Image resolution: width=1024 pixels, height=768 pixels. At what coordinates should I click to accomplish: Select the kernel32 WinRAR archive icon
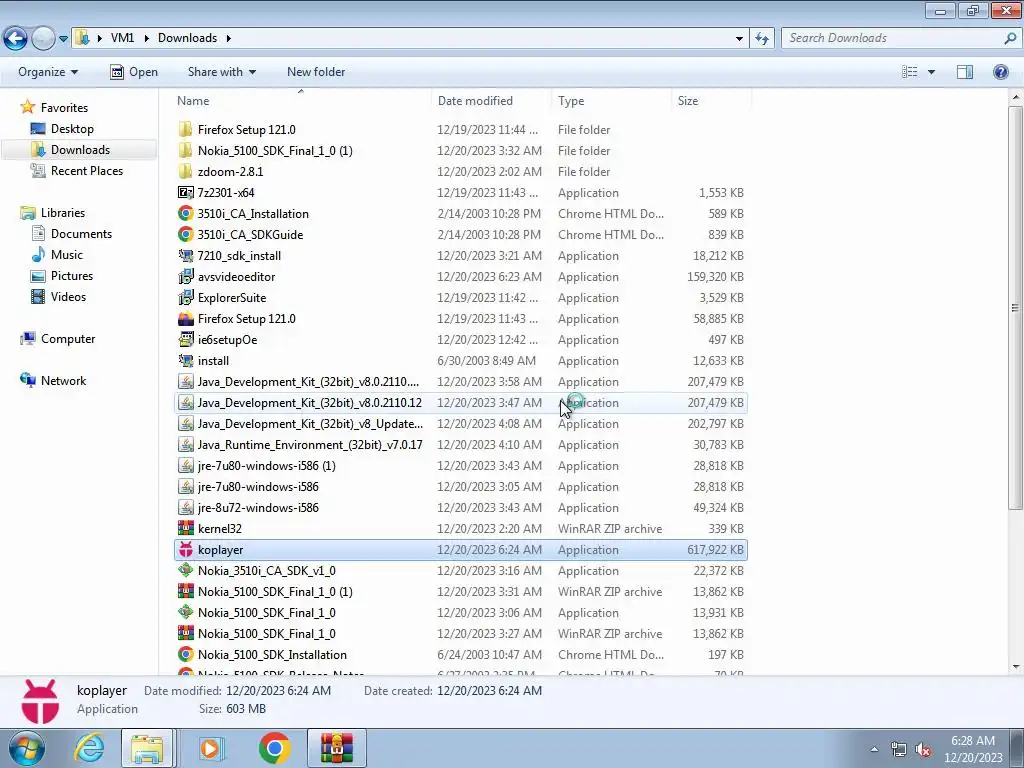[x=185, y=528]
